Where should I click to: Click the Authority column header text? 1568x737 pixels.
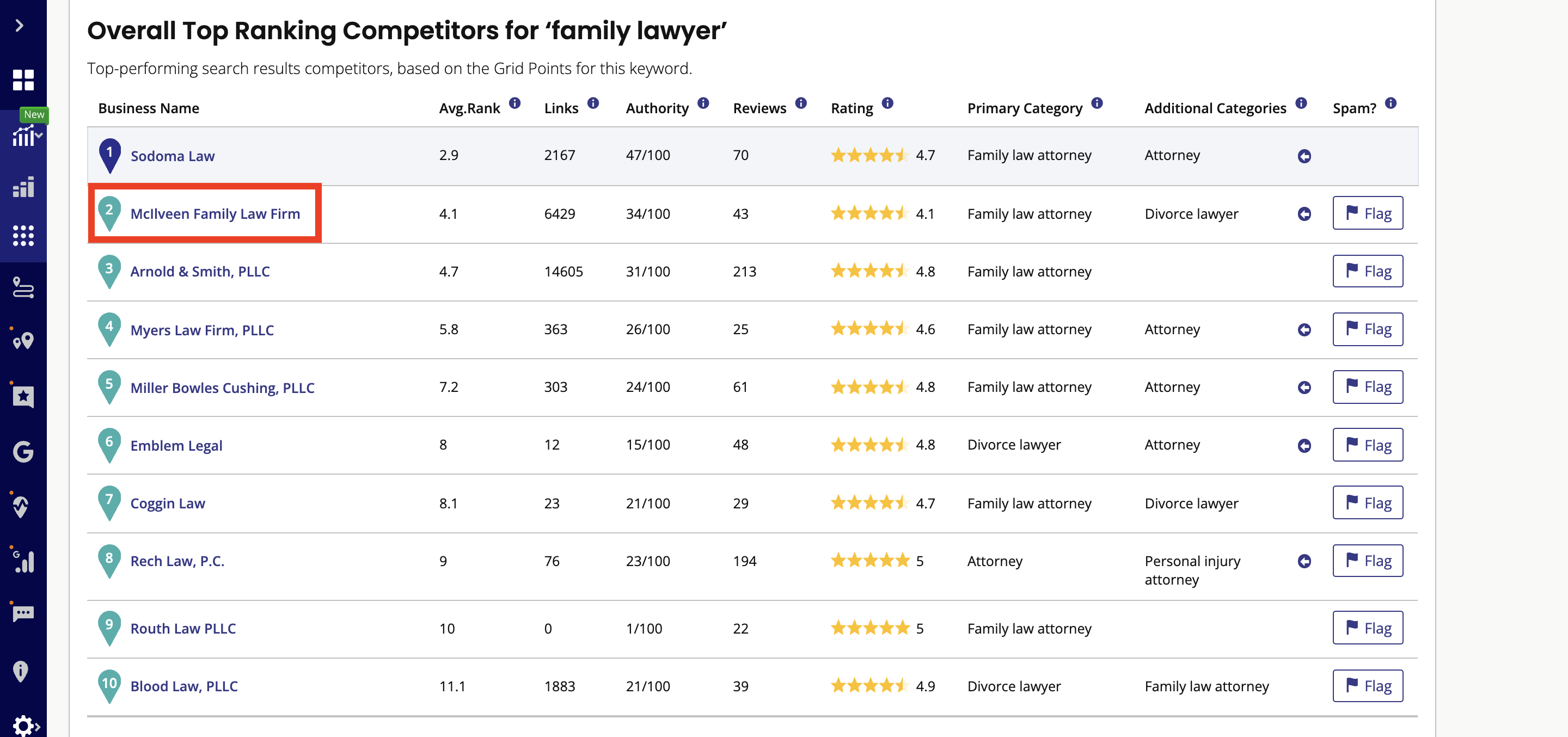[x=657, y=108]
